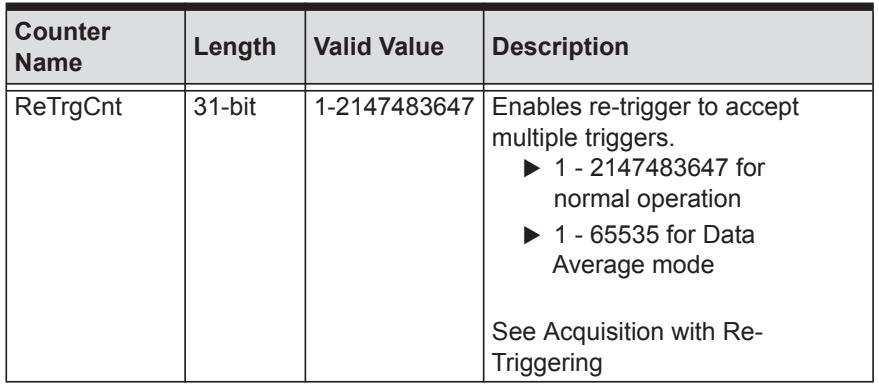Click the 'Triggering' word on the last line

click(x=547, y=363)
